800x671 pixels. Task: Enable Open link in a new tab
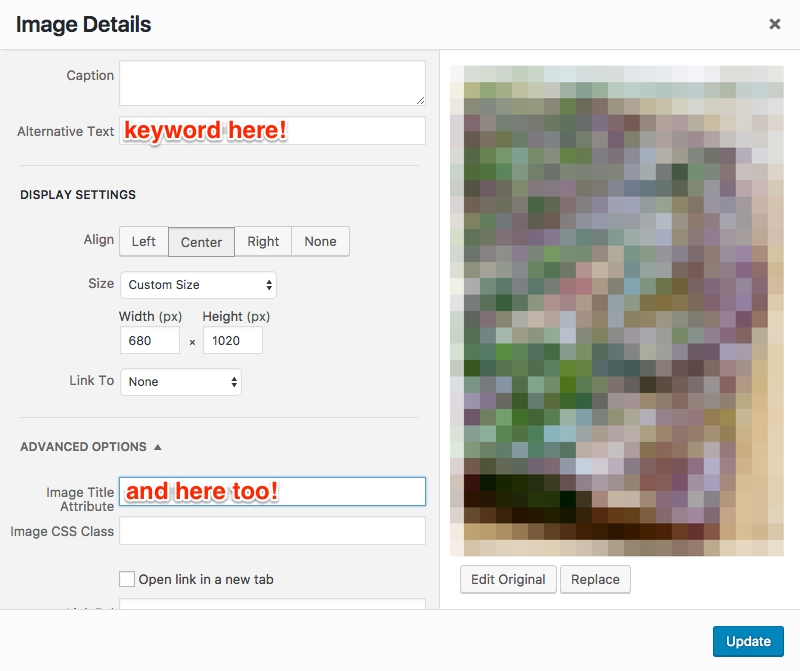[x=127, y=579]
